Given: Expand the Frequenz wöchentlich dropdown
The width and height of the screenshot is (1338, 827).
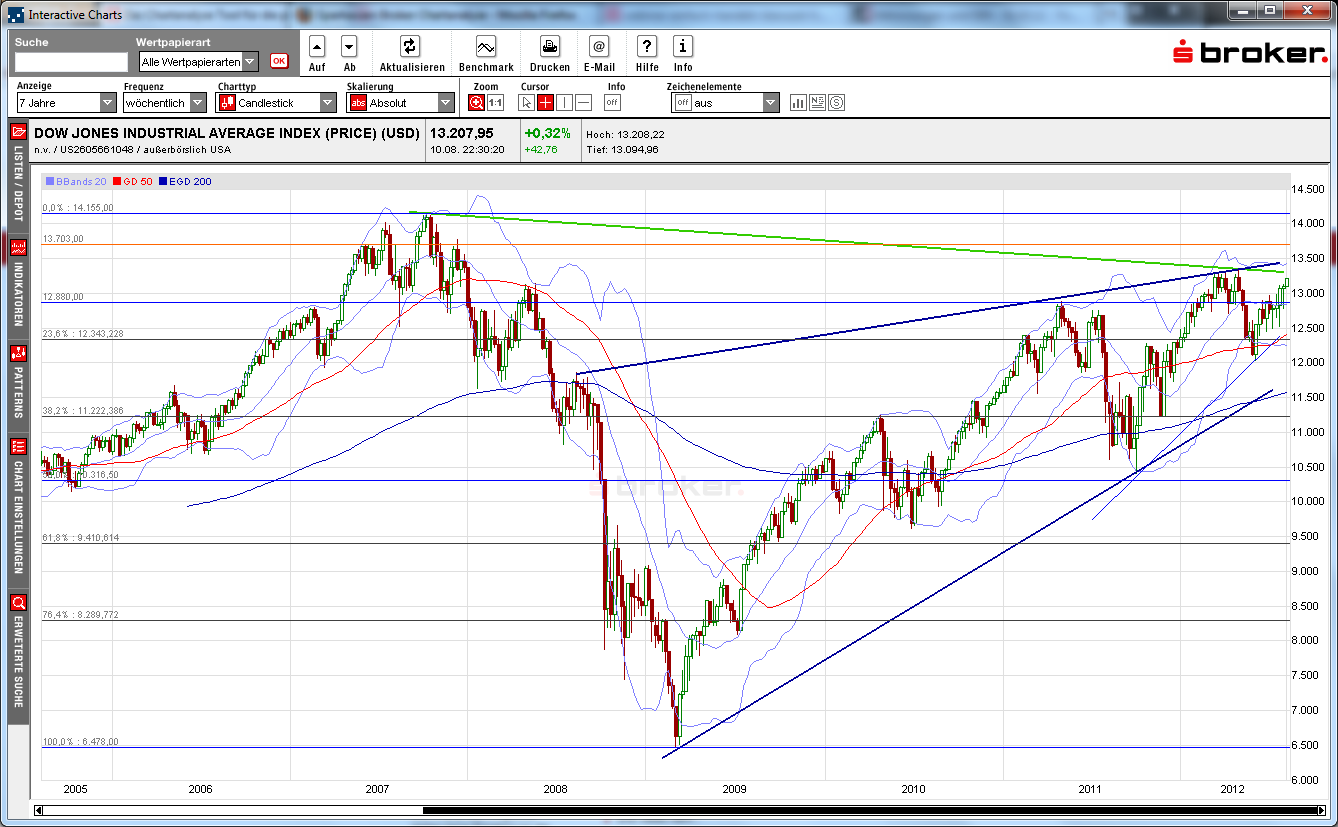Looking at the screenshot, I should [196, 101].
